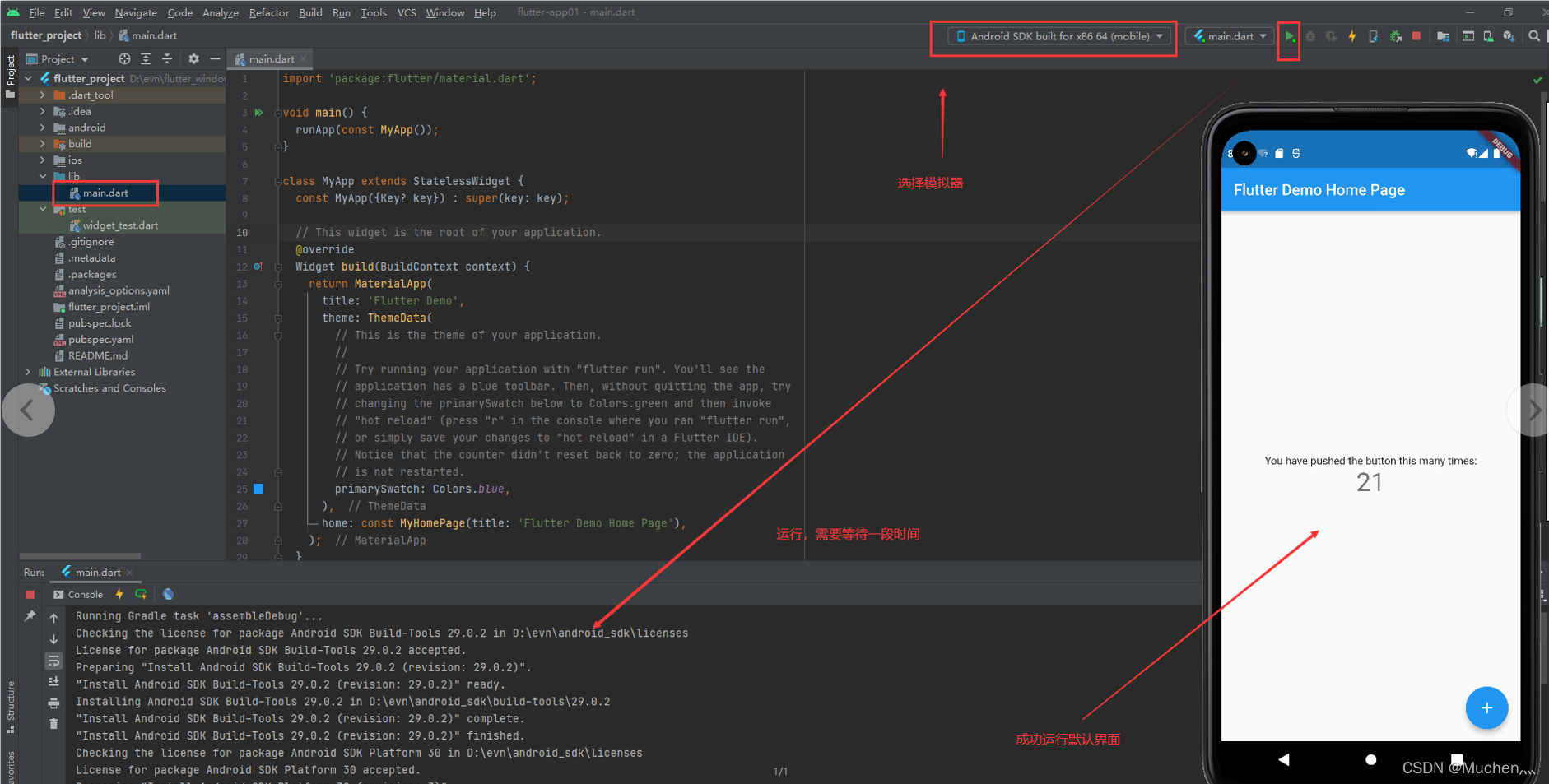Collapse the flutter_project root node

28,79
